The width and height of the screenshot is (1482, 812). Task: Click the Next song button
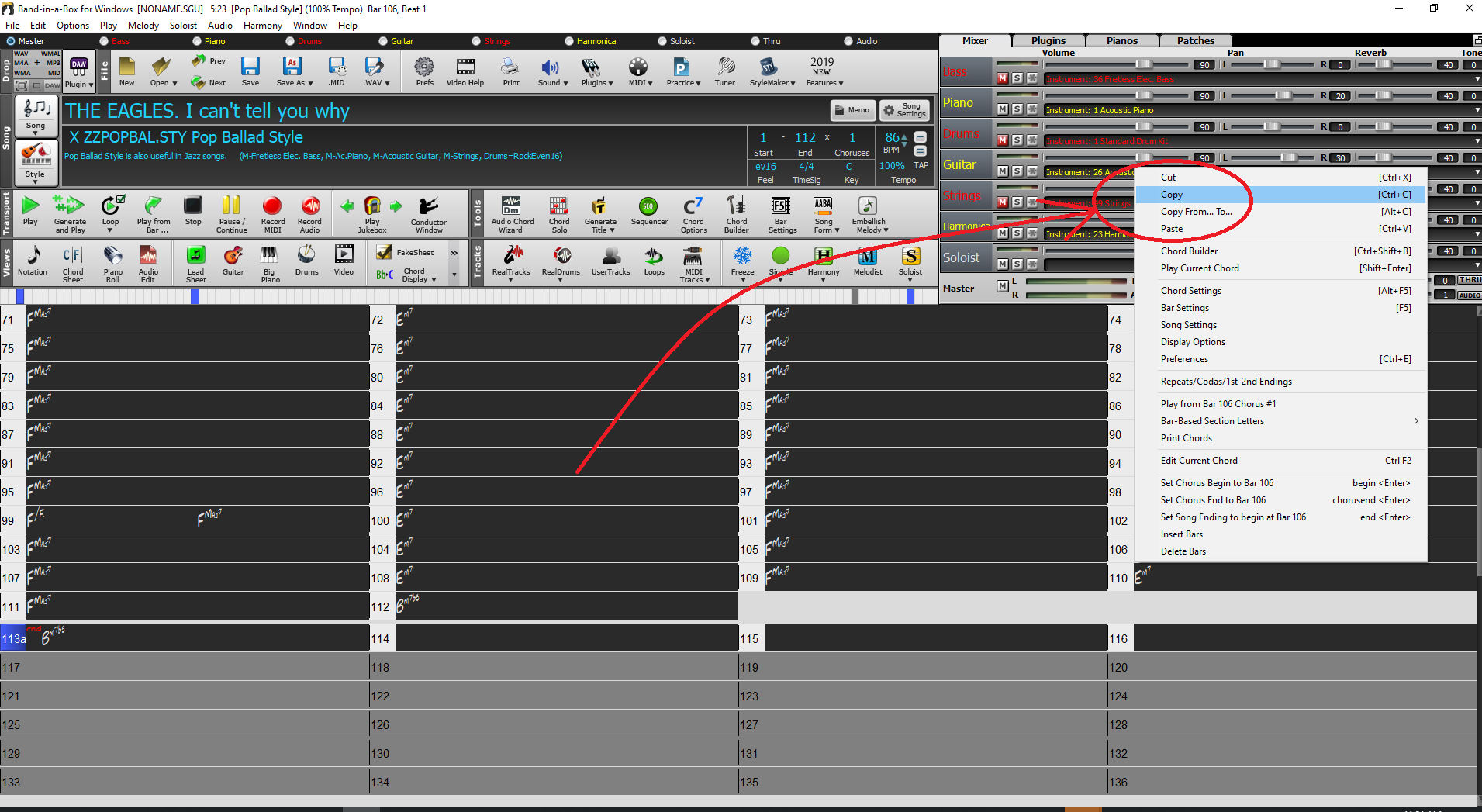click(209, 81)
